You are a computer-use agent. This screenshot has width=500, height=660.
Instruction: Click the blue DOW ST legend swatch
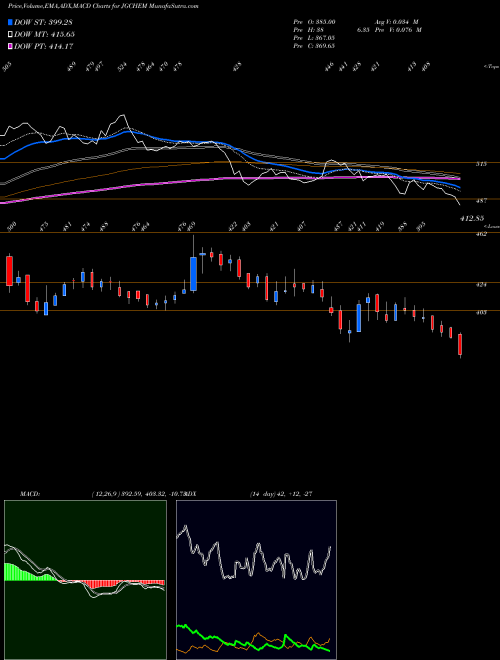11,22
